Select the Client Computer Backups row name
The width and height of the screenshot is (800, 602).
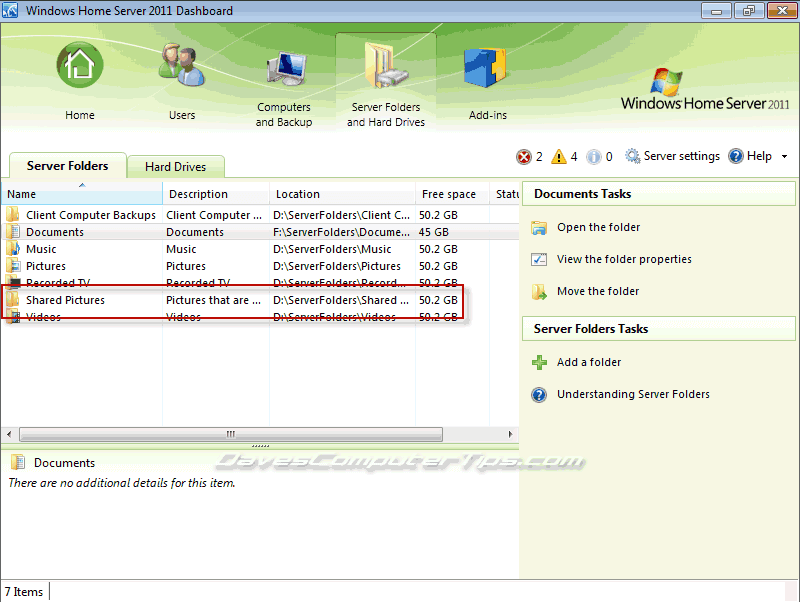click(91, 215)
